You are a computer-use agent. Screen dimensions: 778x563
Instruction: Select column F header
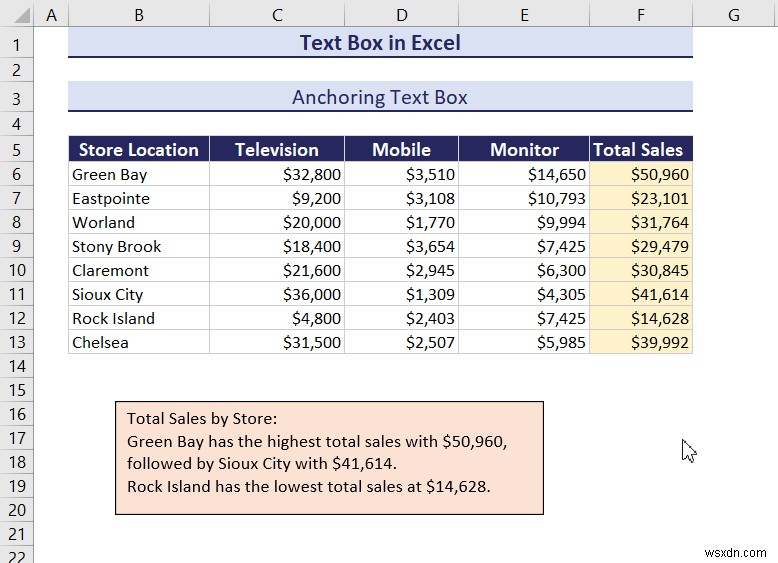click(x=641, y=15)
